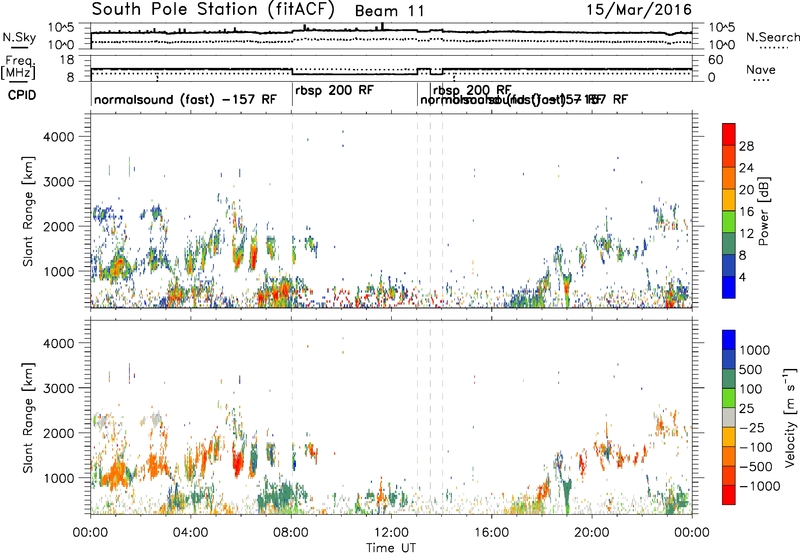This screenshot has height=554, width=800.
Task: Click the 'normalsound (fast) -157 RF' label at midnight
Action: pyautogui.click(x=185, y=99)
